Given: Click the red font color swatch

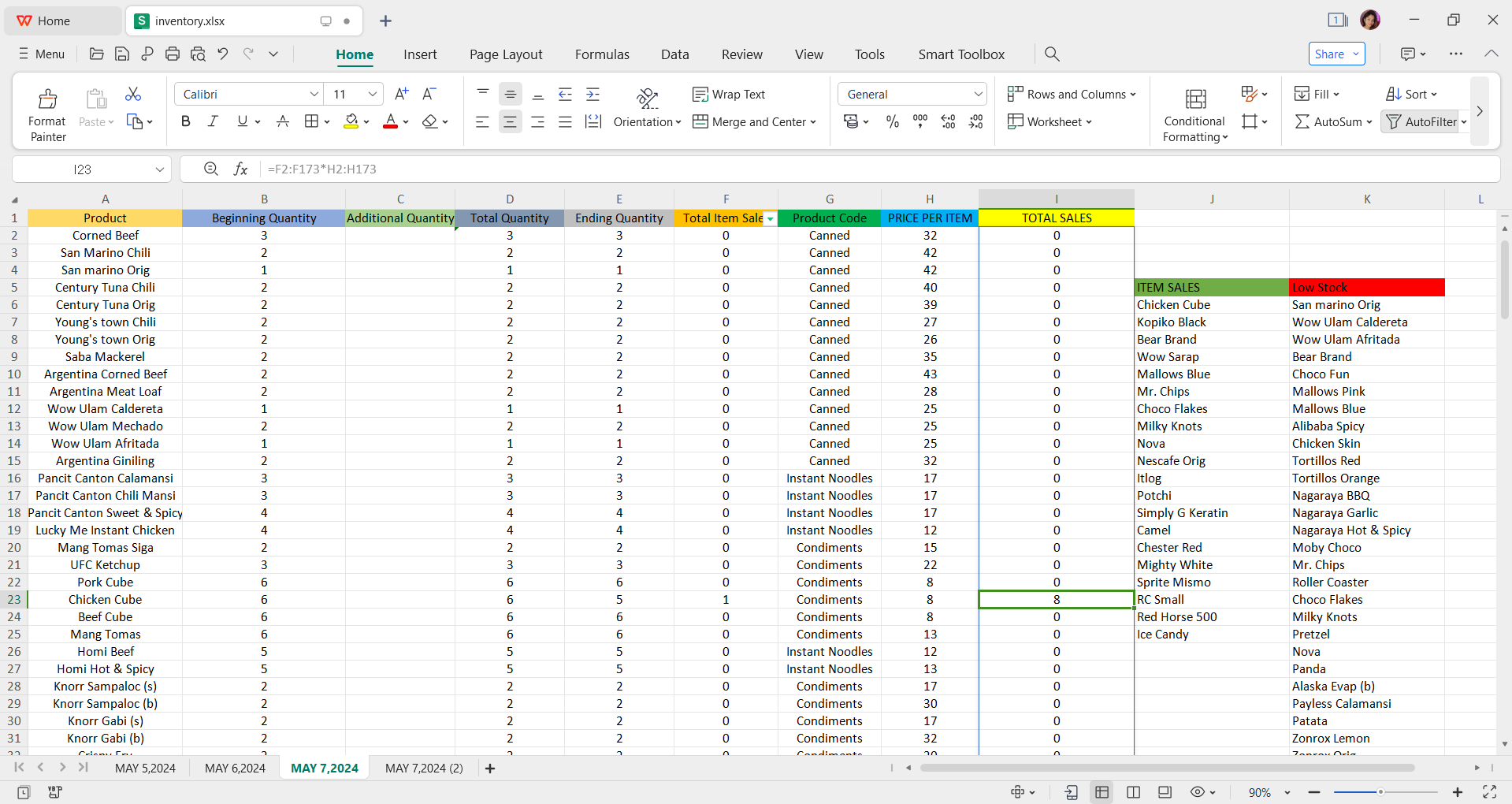Looking at the screenshot, I should pyautogui.click(x=390, y=121).
